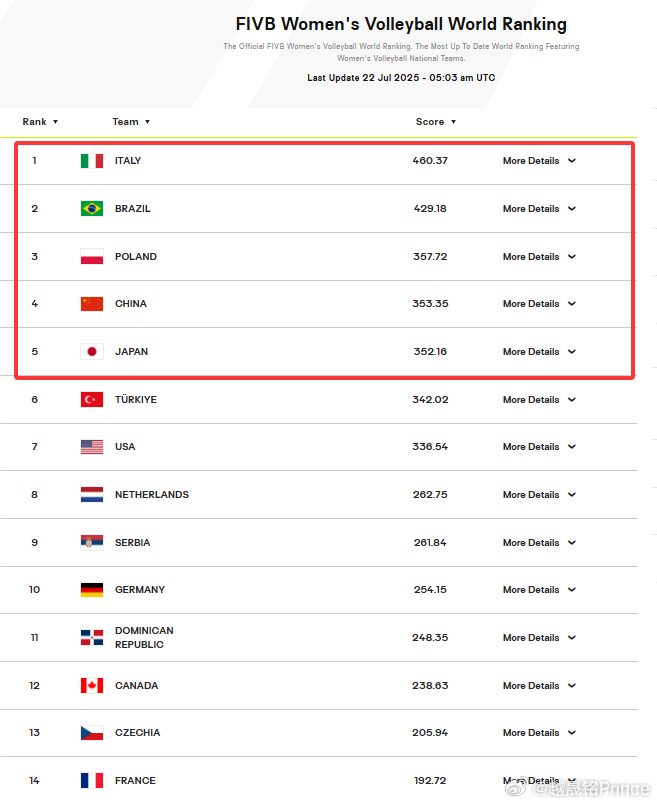Click the Türkiye flag icon
This screenshot has width=657, height=804.
tap(92, 399)
